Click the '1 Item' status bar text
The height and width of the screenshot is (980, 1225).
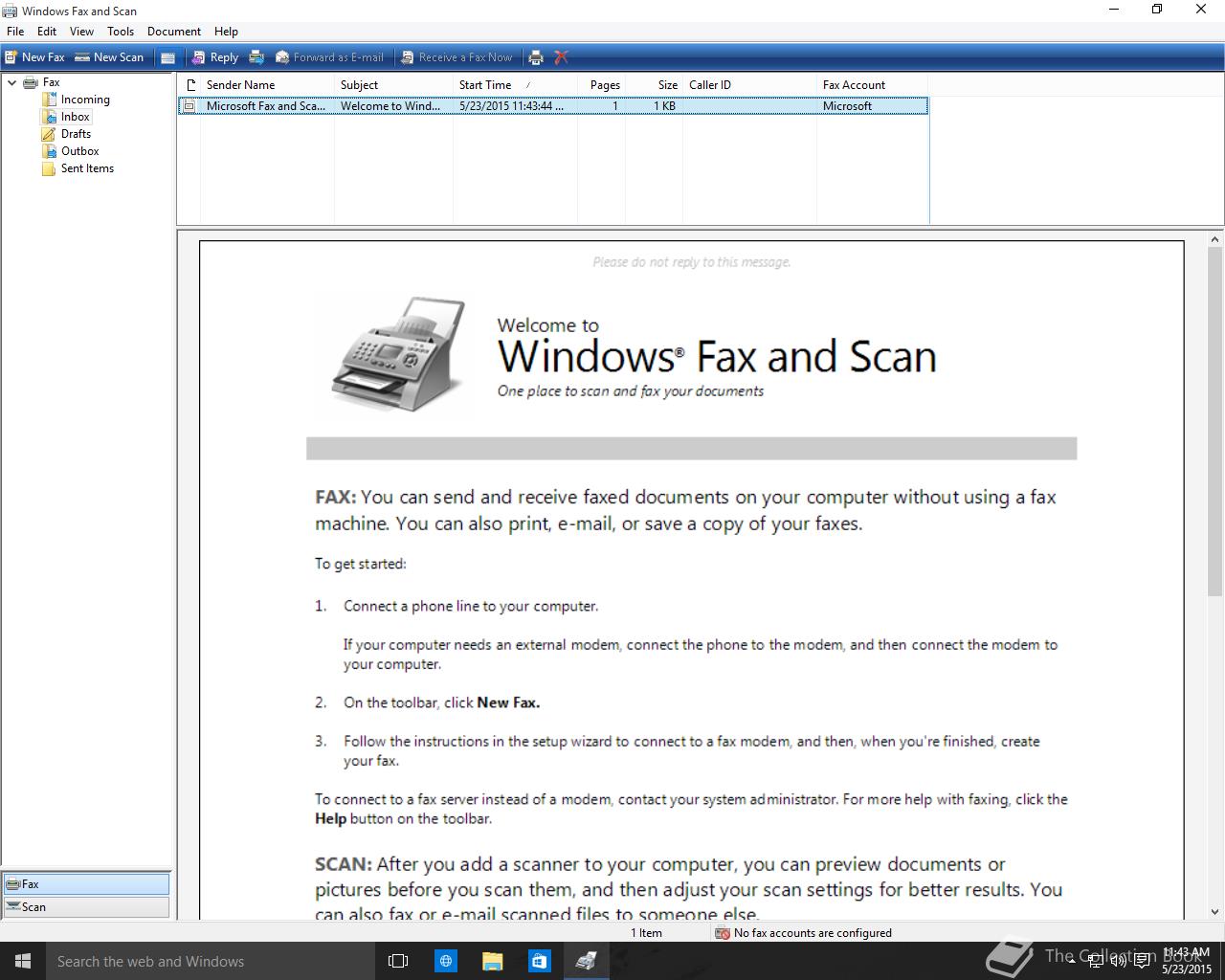click(x=646, y=933)
